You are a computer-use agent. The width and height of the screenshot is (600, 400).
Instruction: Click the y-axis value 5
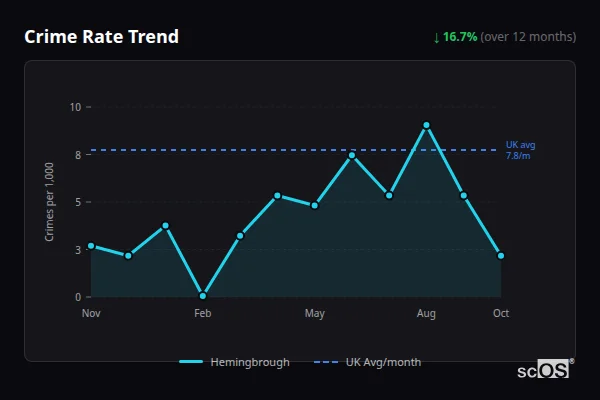pos(78,202)
